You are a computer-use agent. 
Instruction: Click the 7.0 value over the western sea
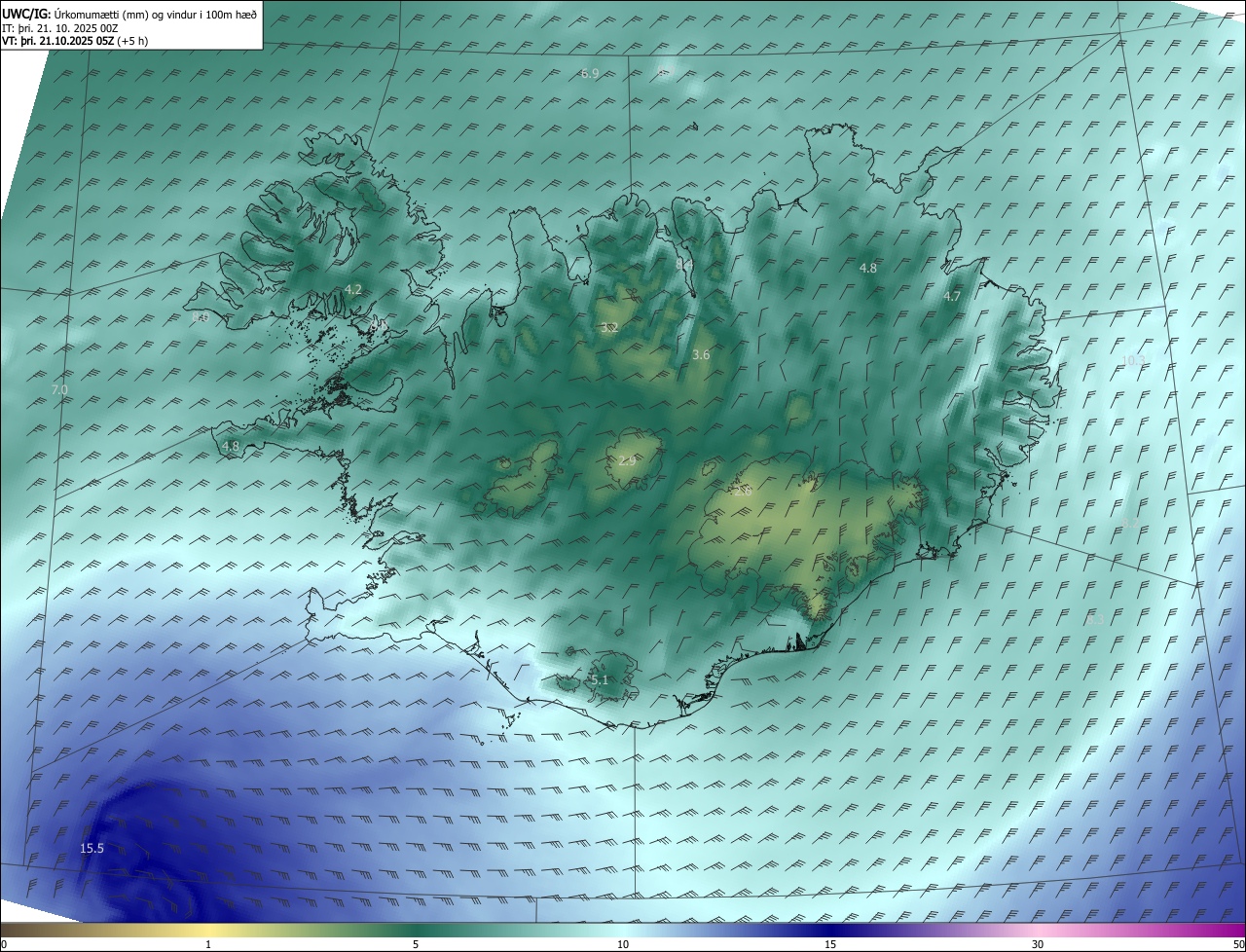tap(59, 389)
